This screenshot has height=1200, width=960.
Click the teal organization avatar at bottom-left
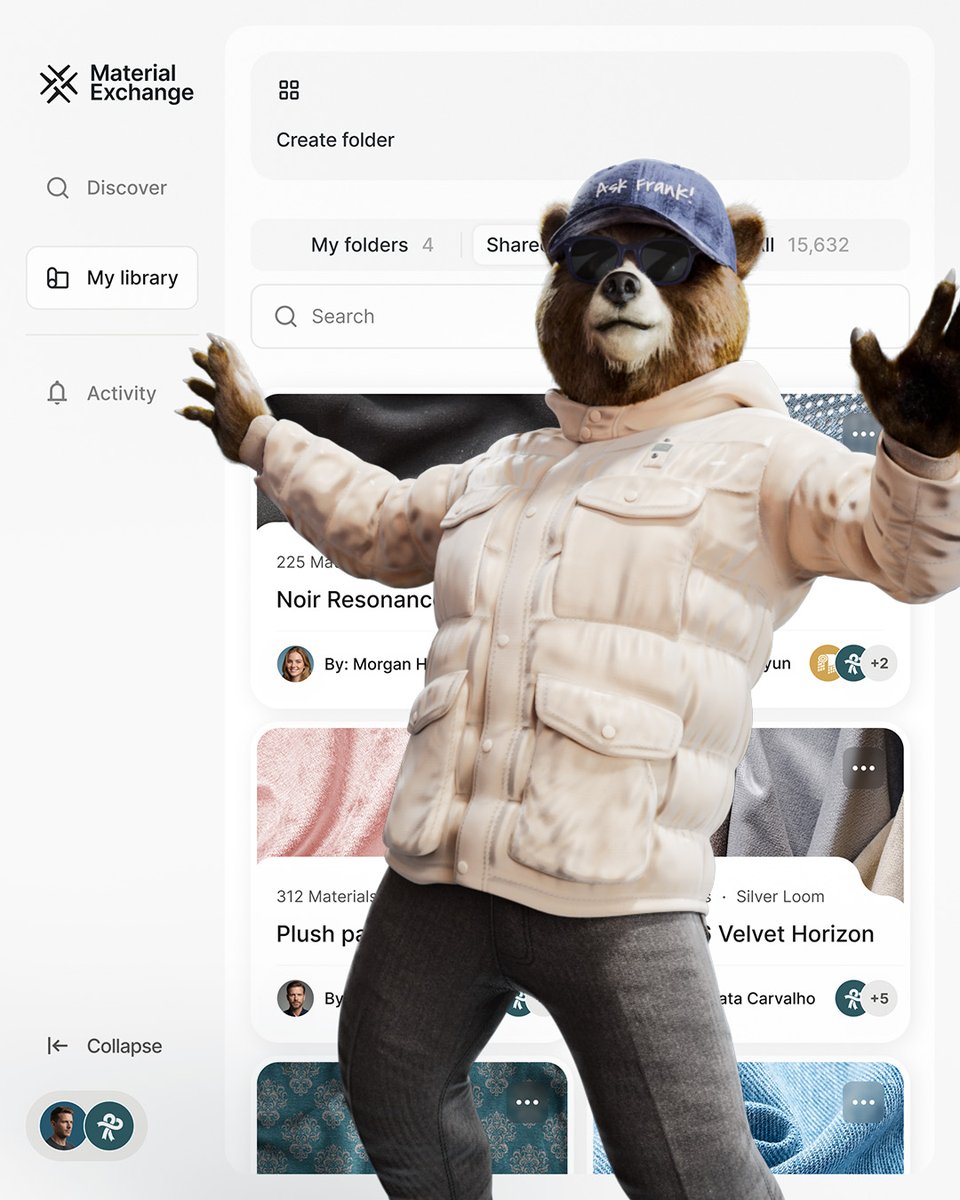[109, 1126]
